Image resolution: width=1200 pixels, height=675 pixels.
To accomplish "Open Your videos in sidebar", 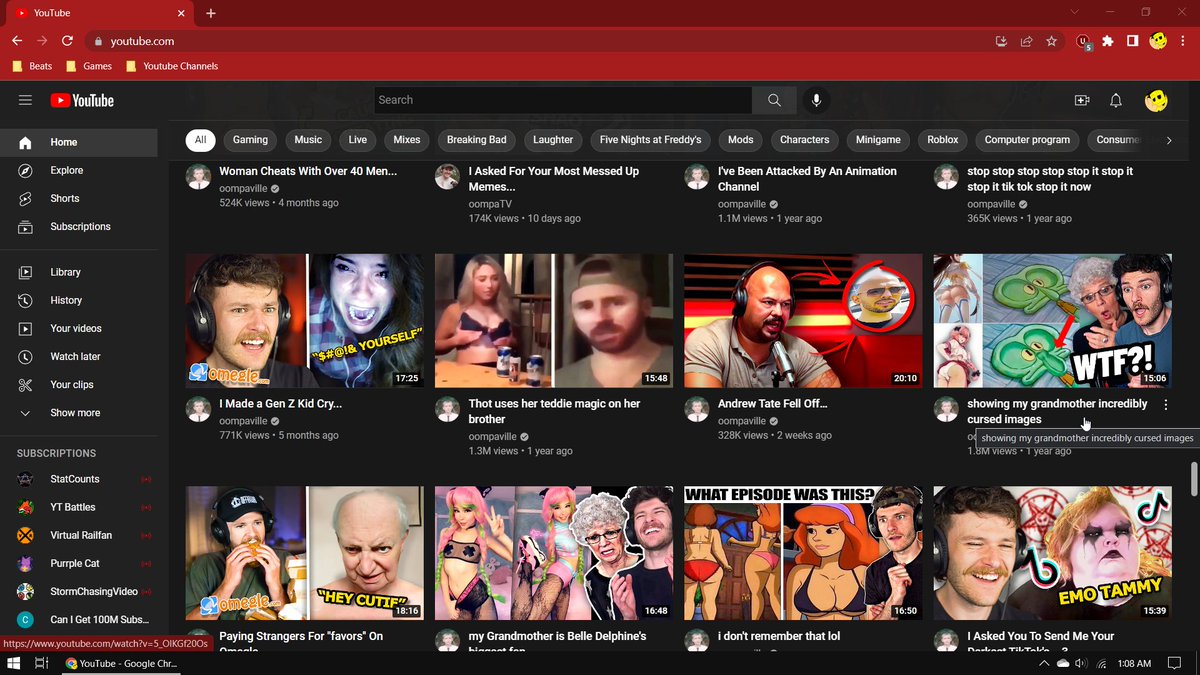I will [x=79, y=328].
